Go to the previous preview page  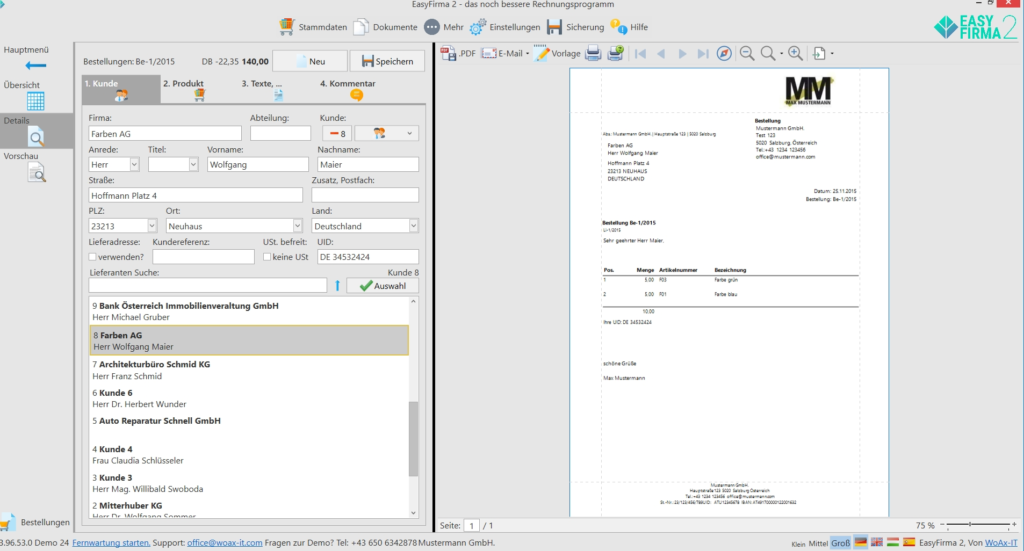click(x=661, y=54)
